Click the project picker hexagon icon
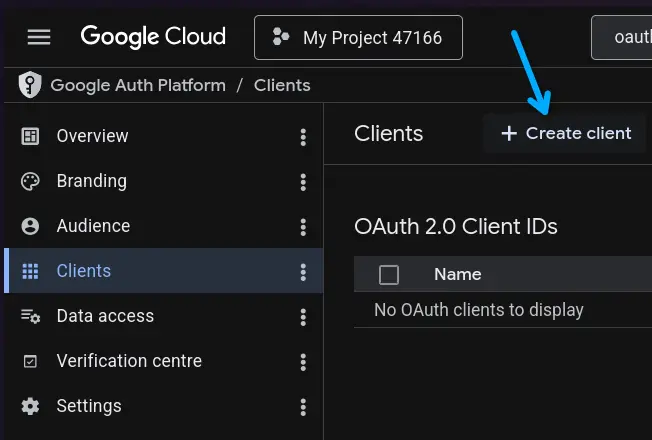The image size is (652, 440). (x=281, y=37)
